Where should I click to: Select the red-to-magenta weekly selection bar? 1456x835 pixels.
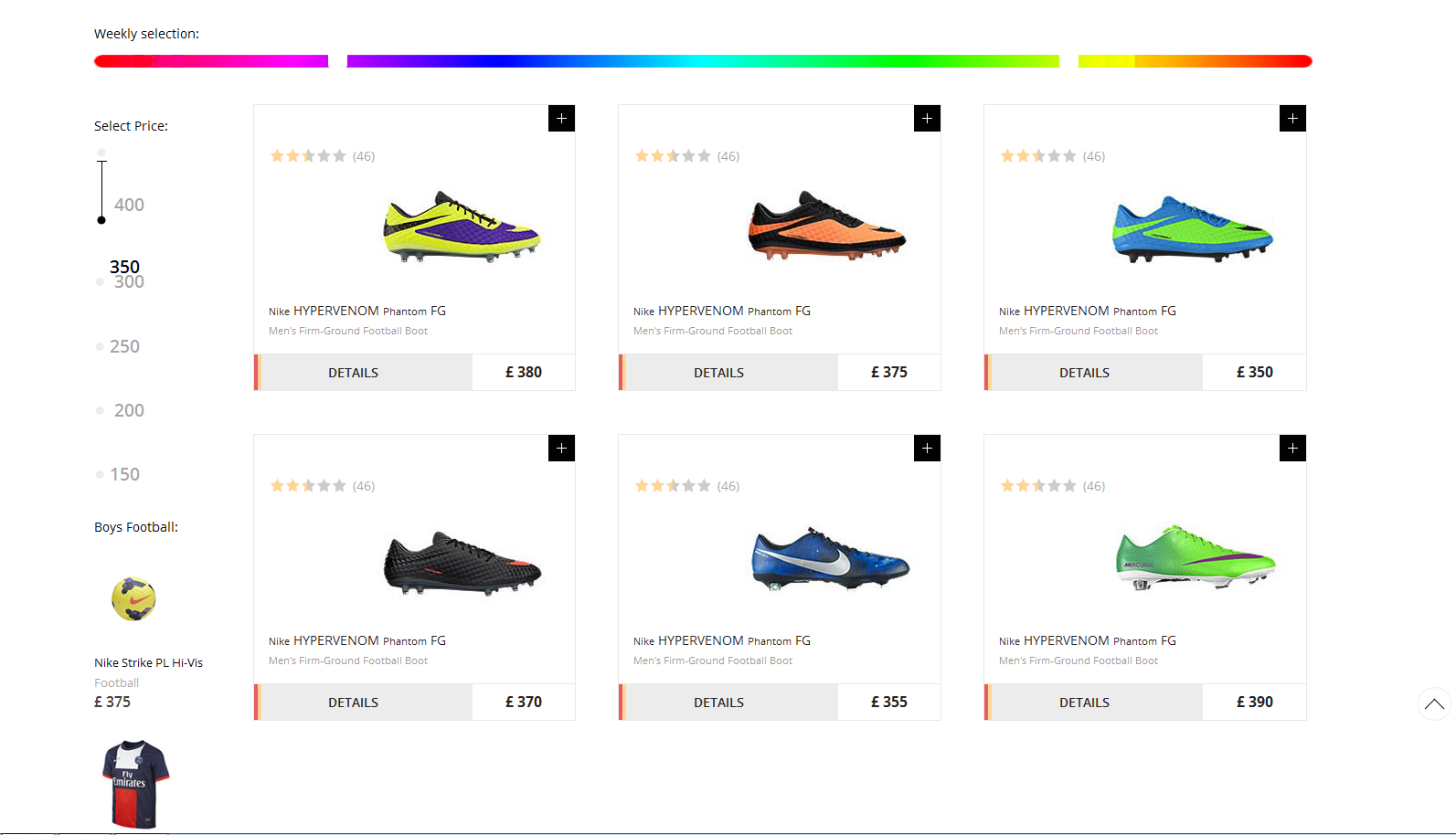211,61
